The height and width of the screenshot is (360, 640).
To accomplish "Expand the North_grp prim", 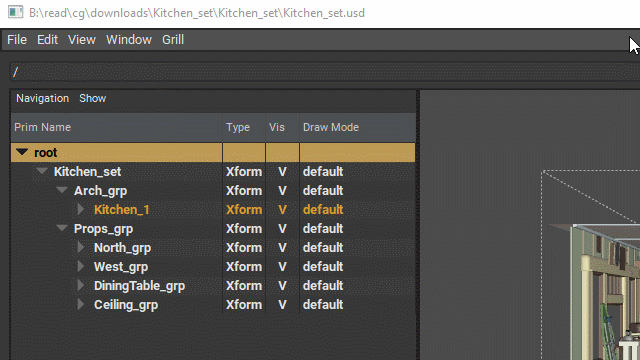I will pos(81,247).
